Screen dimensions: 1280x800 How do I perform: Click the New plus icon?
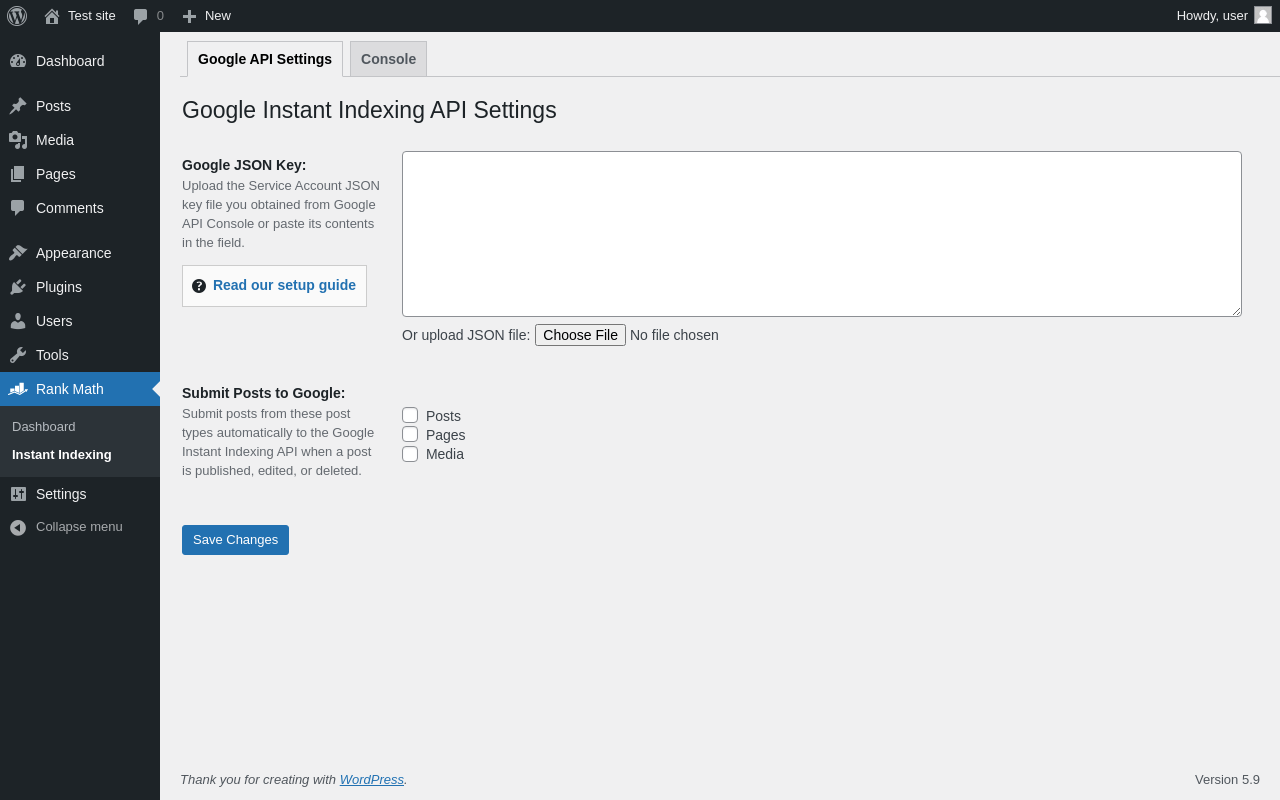point(189,16)
